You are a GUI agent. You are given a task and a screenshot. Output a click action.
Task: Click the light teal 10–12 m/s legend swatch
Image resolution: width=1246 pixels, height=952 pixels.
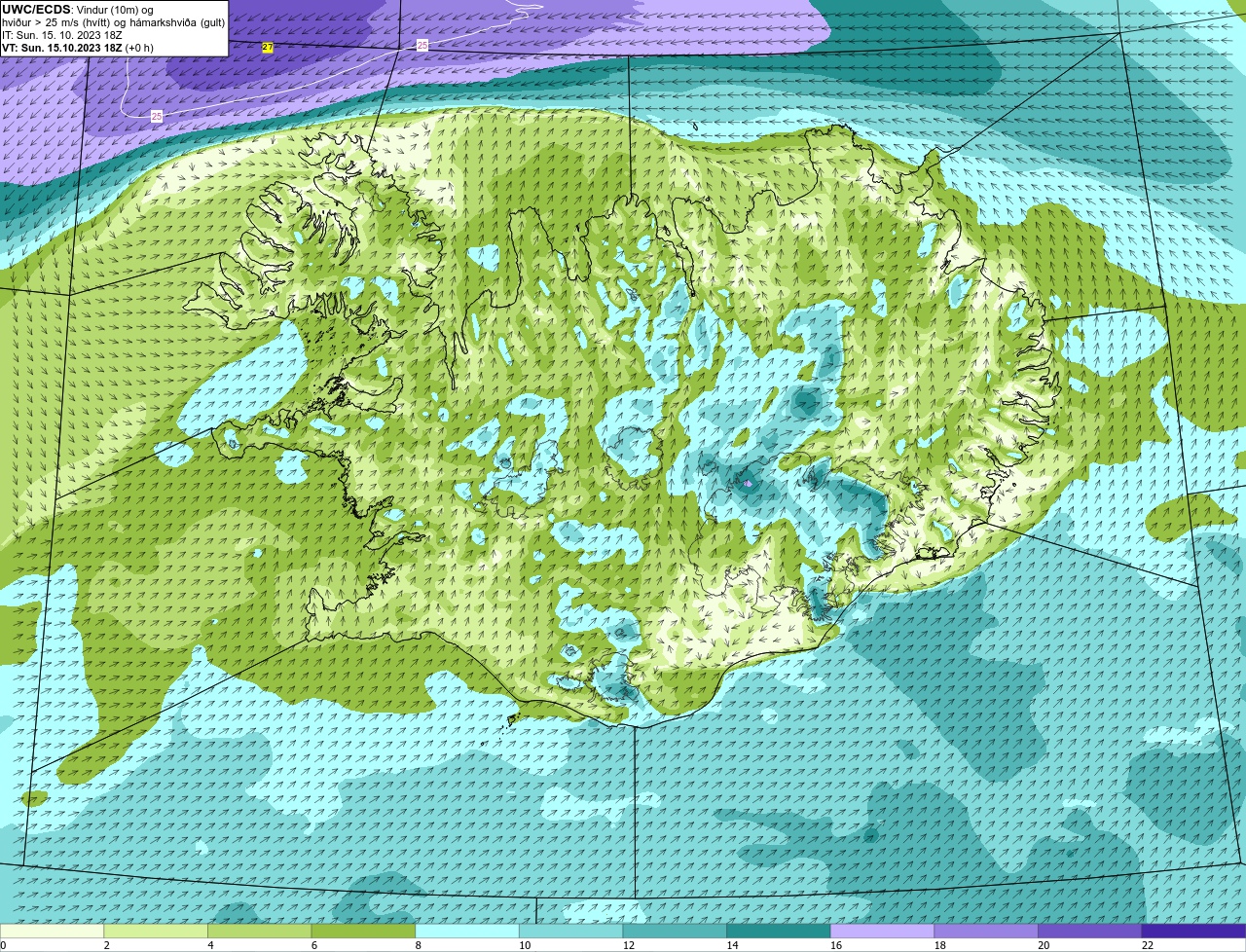(571, 931)
